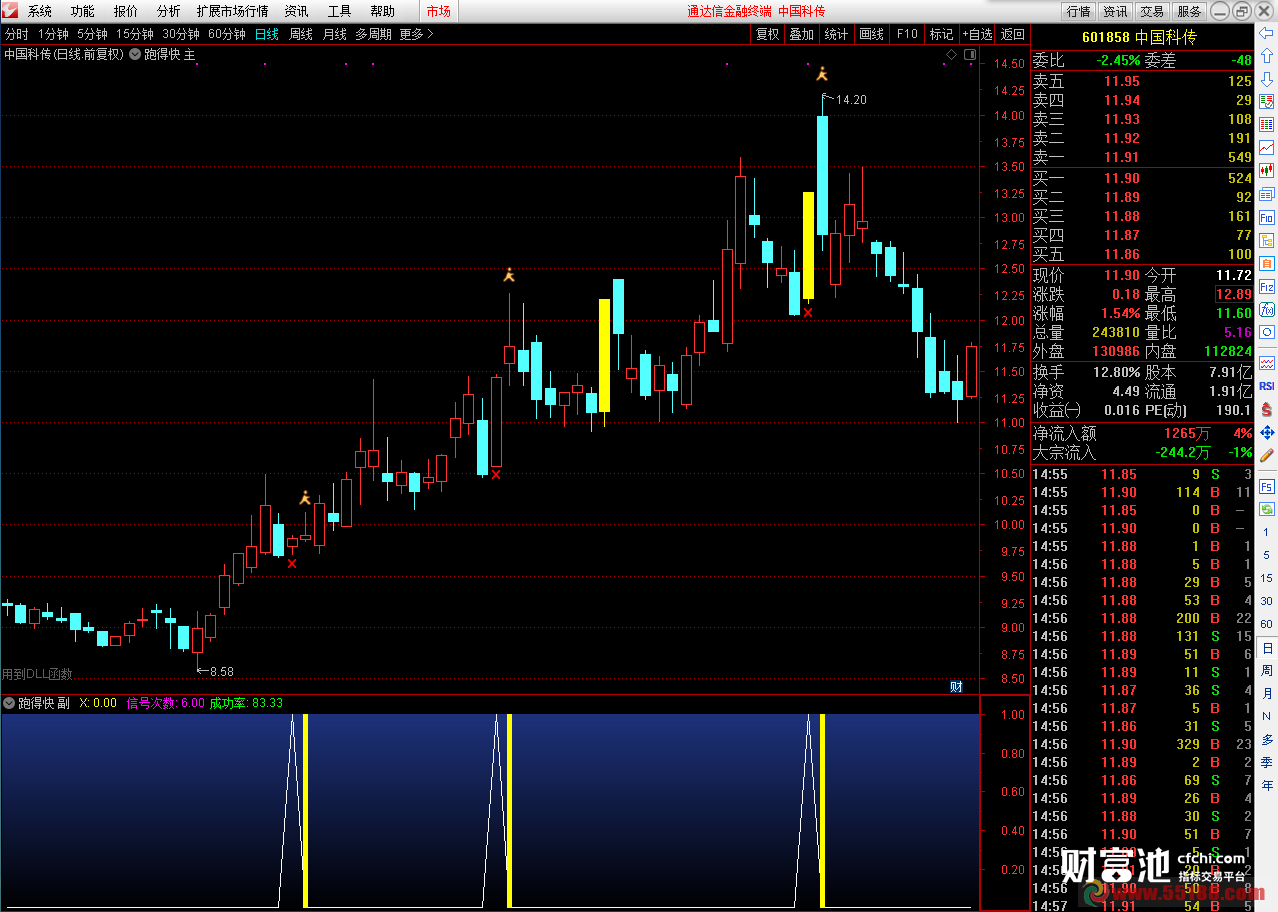This screenshot has width=1278, height=912.
Task: Click the FS sidebar icon
Action: pos(1267,486)
